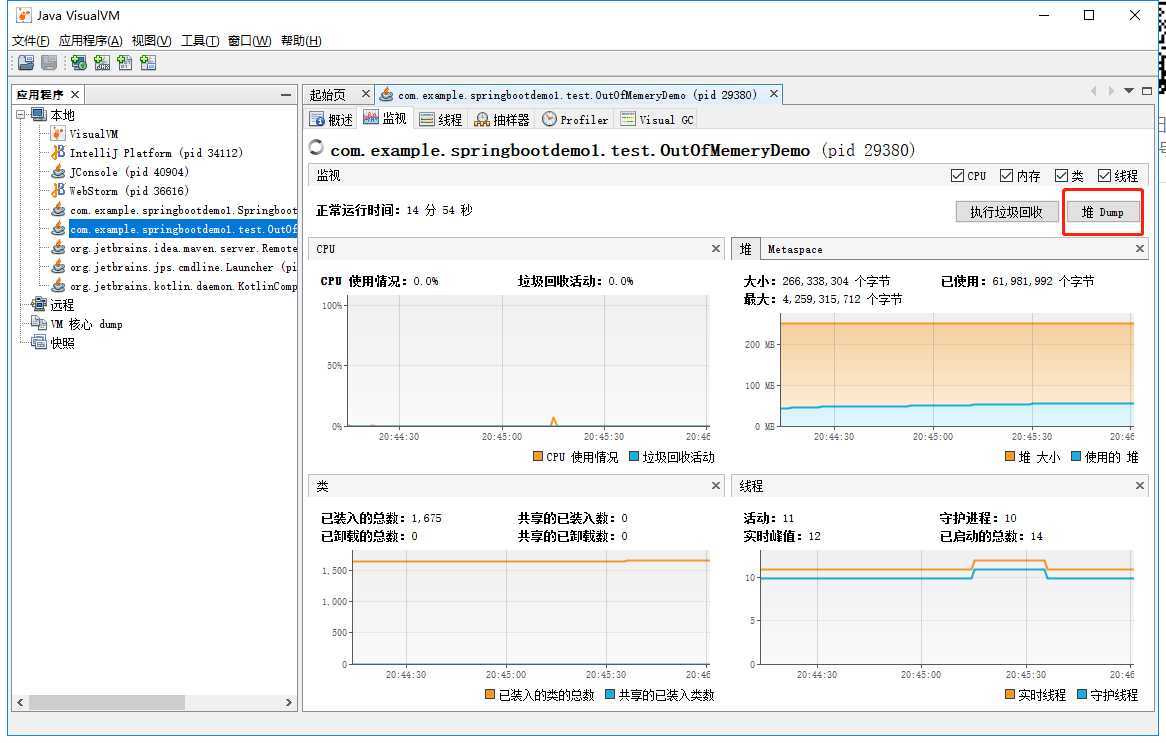Viewport: 1166px width, 743px height.
Task: Click the 堆 Dump button
Action: (x=1102, y=212)
